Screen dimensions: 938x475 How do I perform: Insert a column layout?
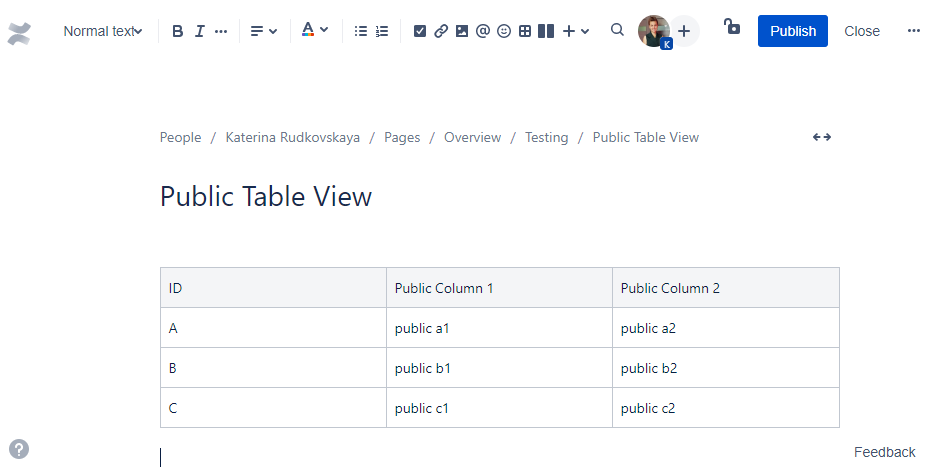tap(546, 31)
